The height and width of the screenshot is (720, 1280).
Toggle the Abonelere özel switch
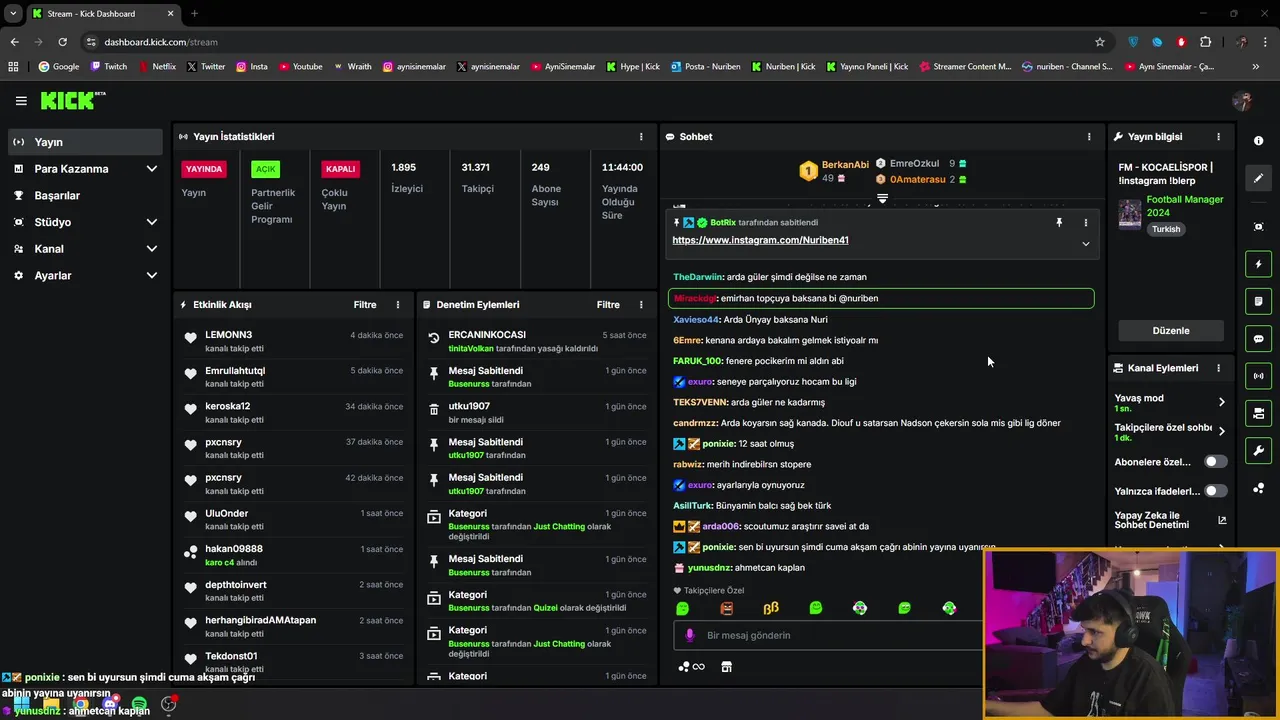click(x=1215, y=462)
